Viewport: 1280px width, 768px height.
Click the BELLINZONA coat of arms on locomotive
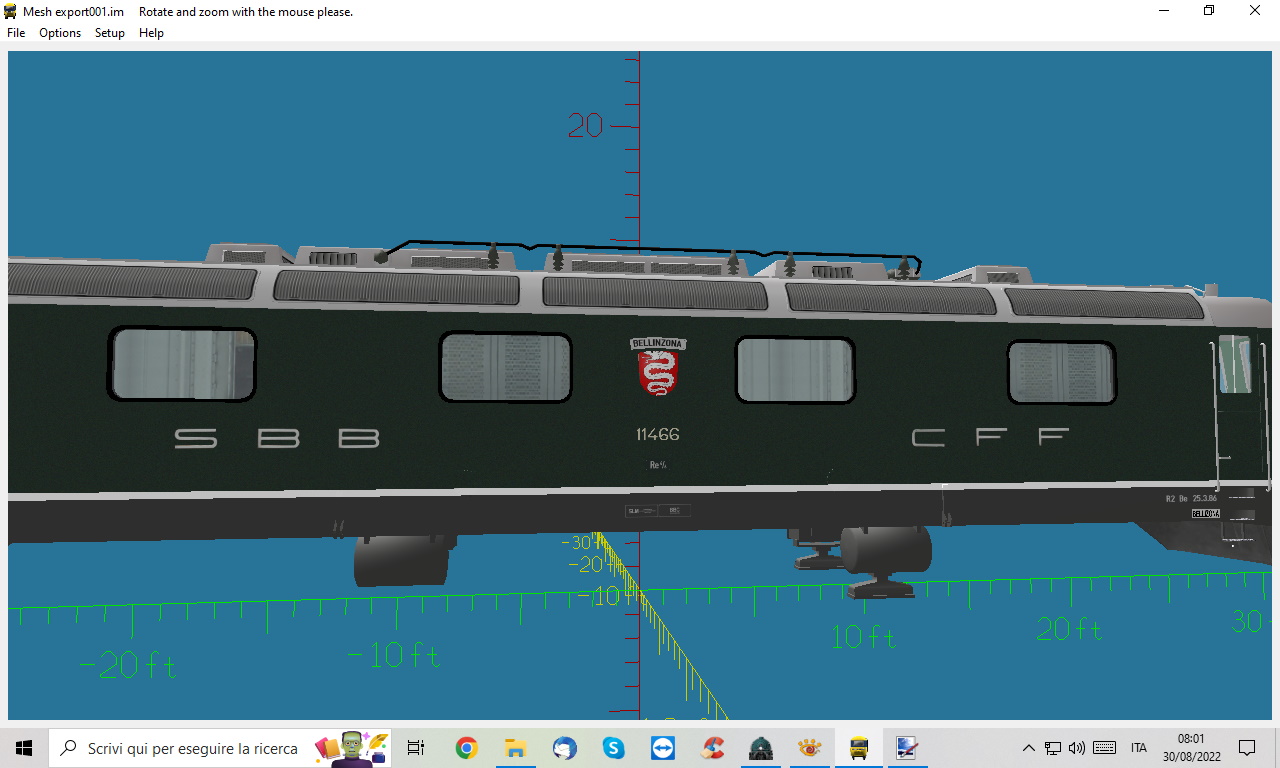point(658,367)
